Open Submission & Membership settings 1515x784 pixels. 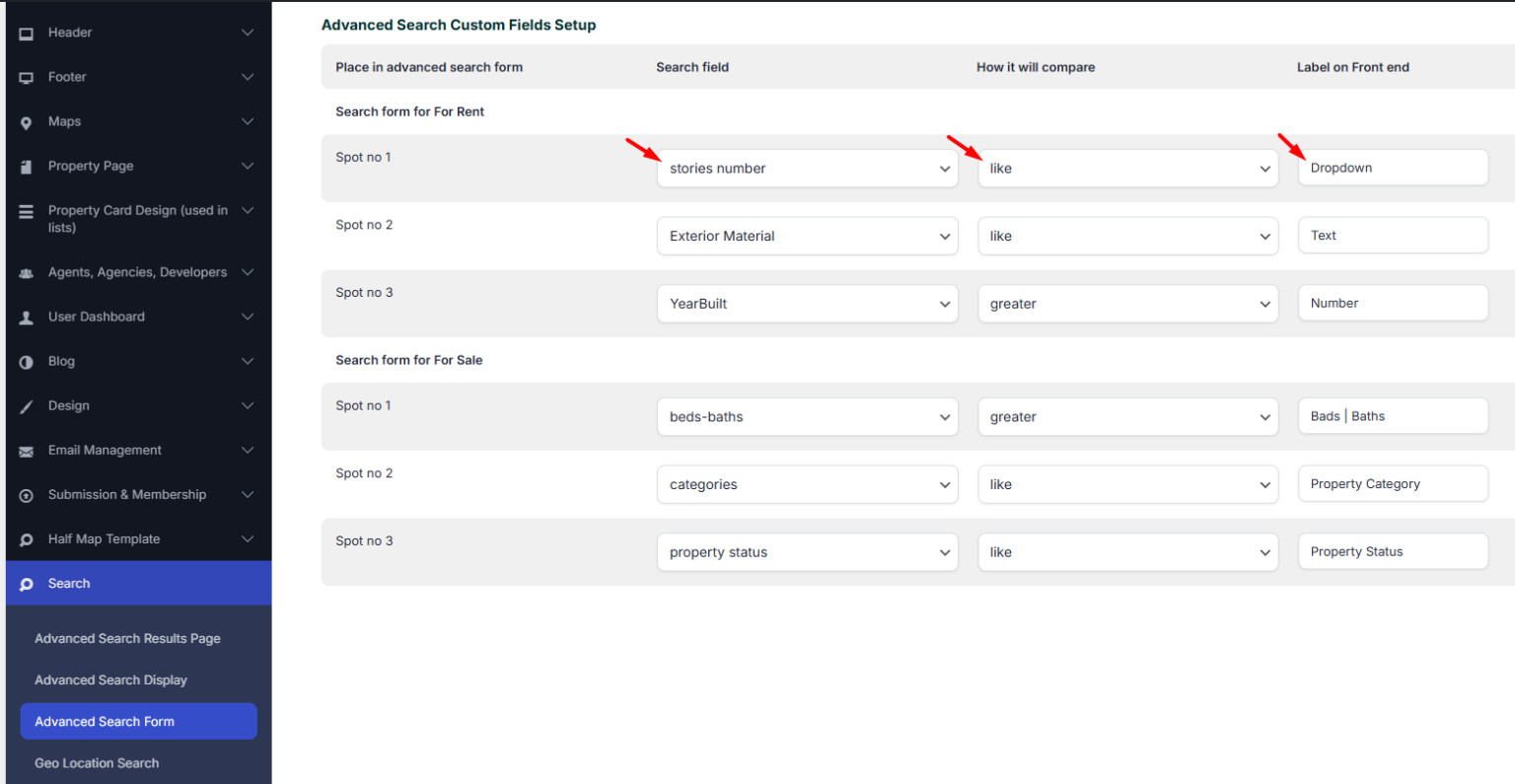tap(138, 494)
